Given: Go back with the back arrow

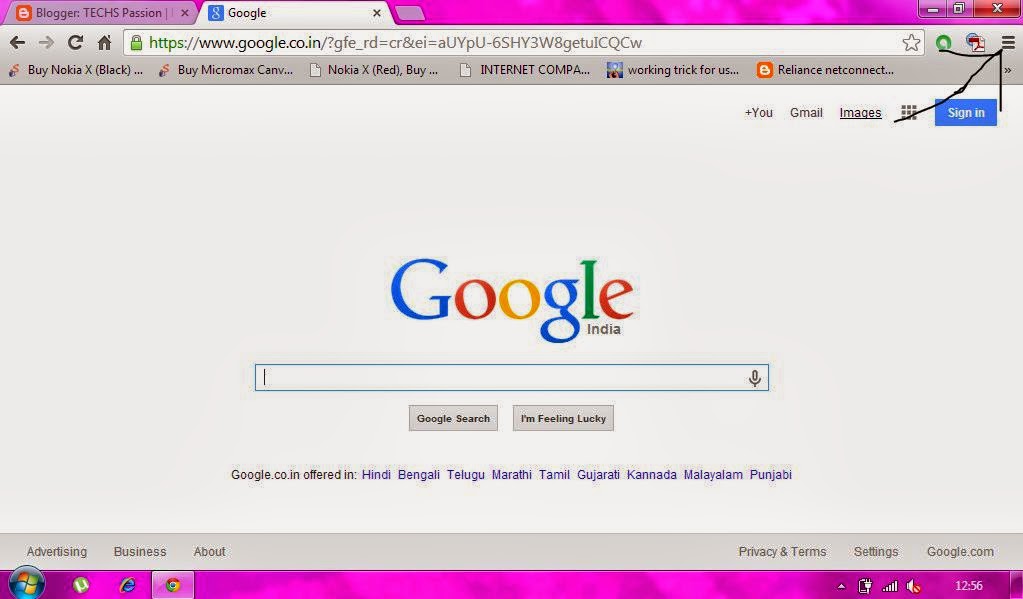Looking at the screenshot, I should (18, 43).
